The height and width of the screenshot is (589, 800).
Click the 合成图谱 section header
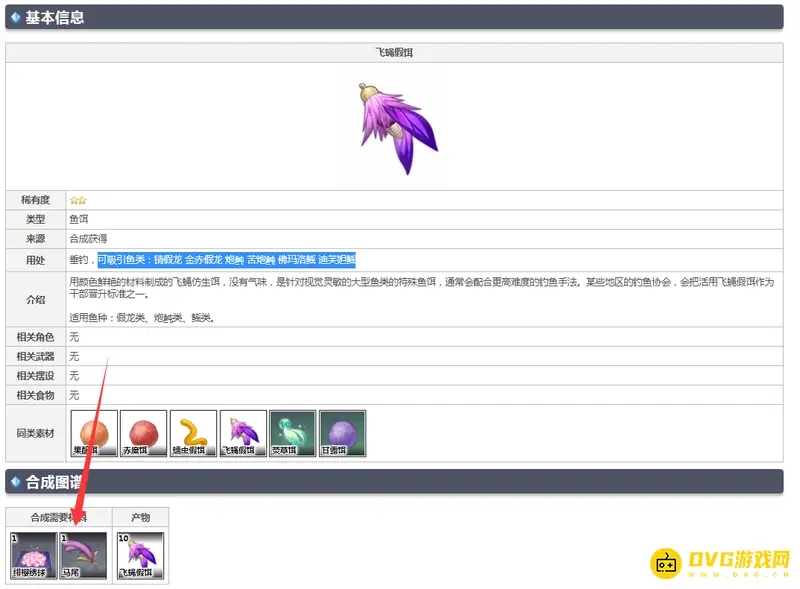pos(55,482)
